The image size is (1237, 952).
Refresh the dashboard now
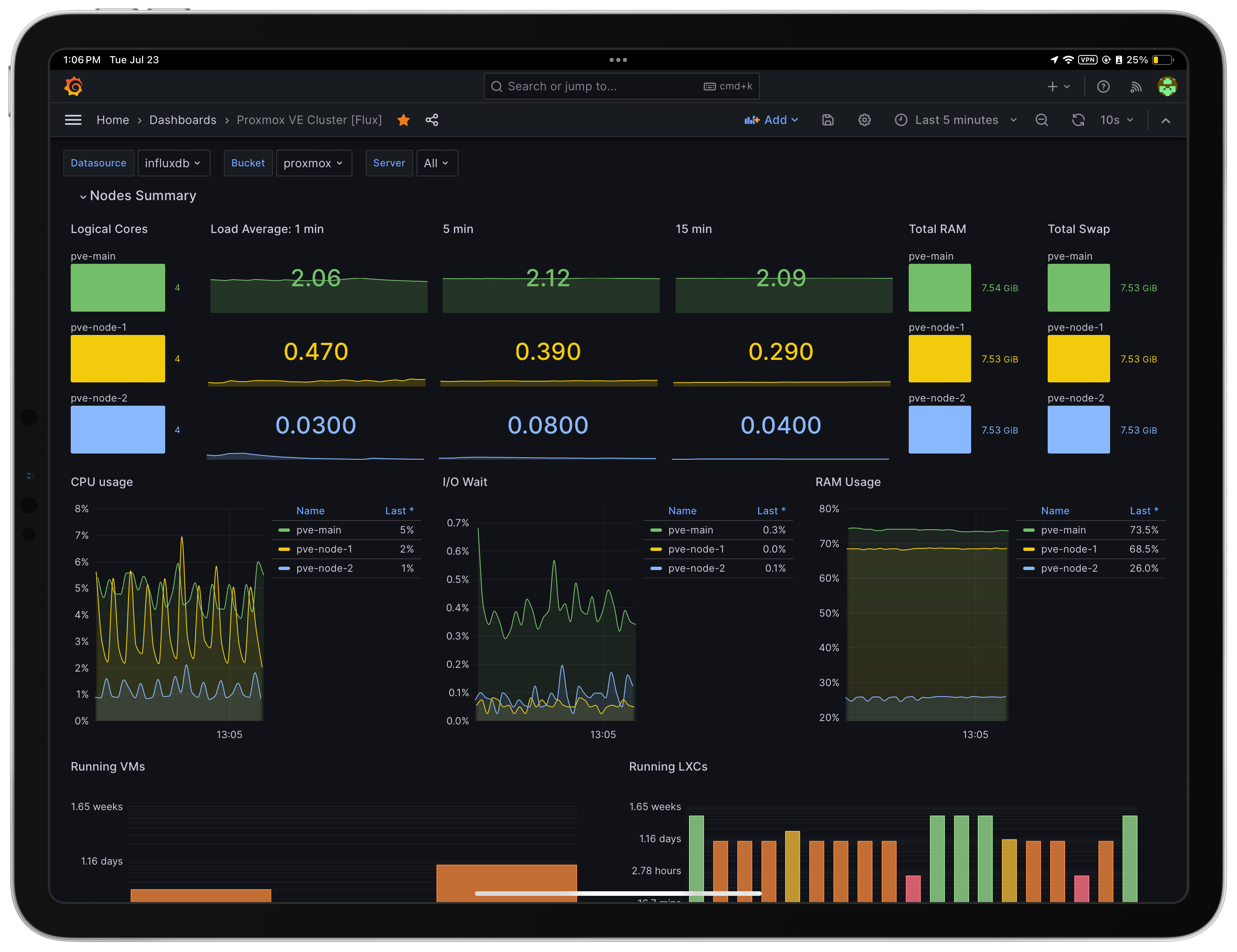coord(1078,120)
